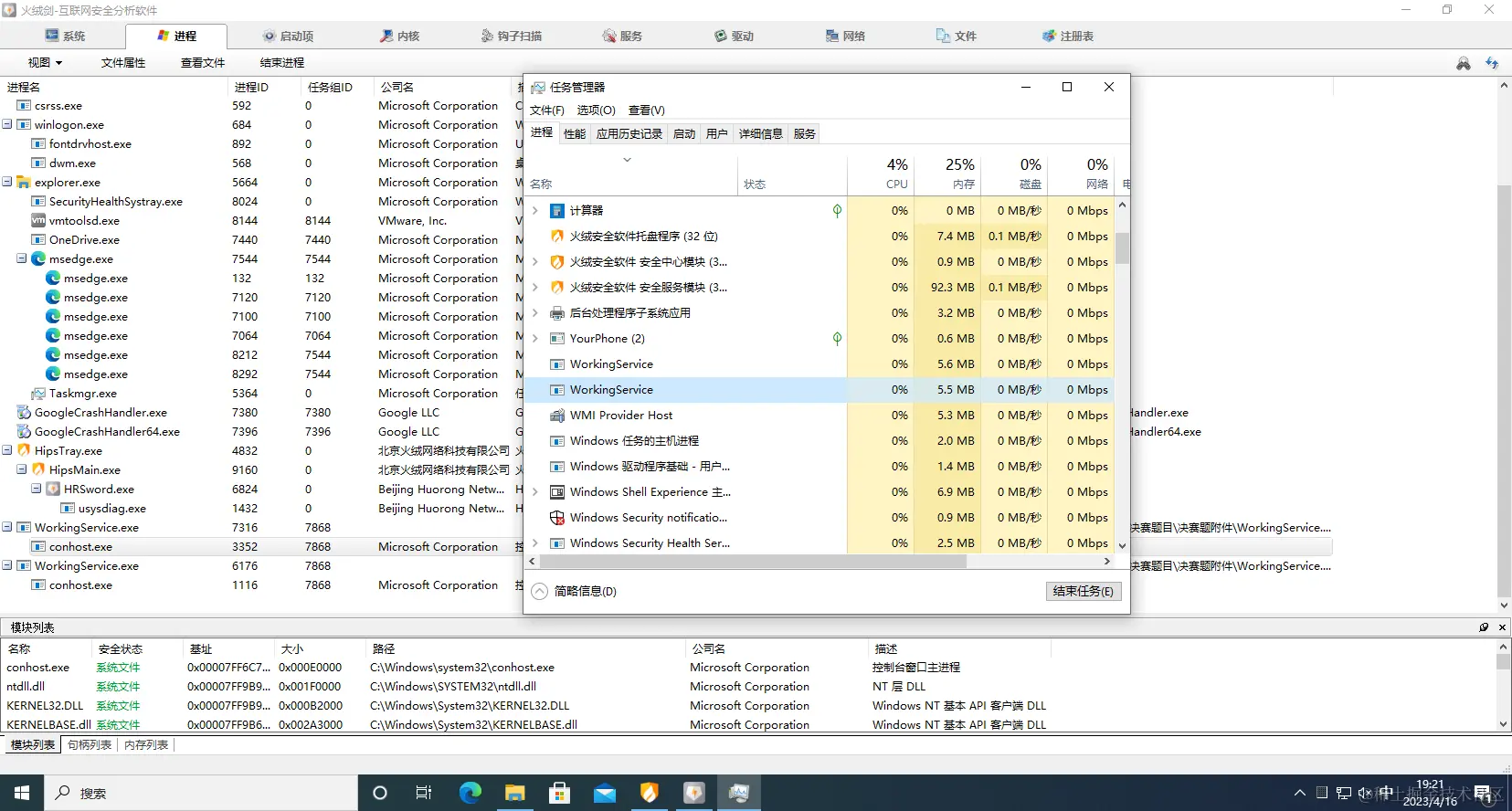Switch to the 系统 tab
The width and height of the screenshot is (1512, 811).
pyautogui.click(x=65, y=37)
